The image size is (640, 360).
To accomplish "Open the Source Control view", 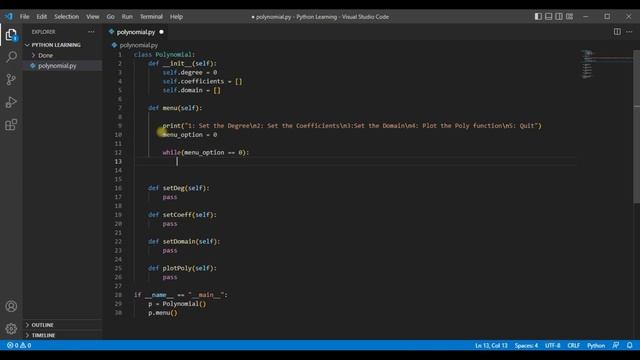I will tap(11, 79).
